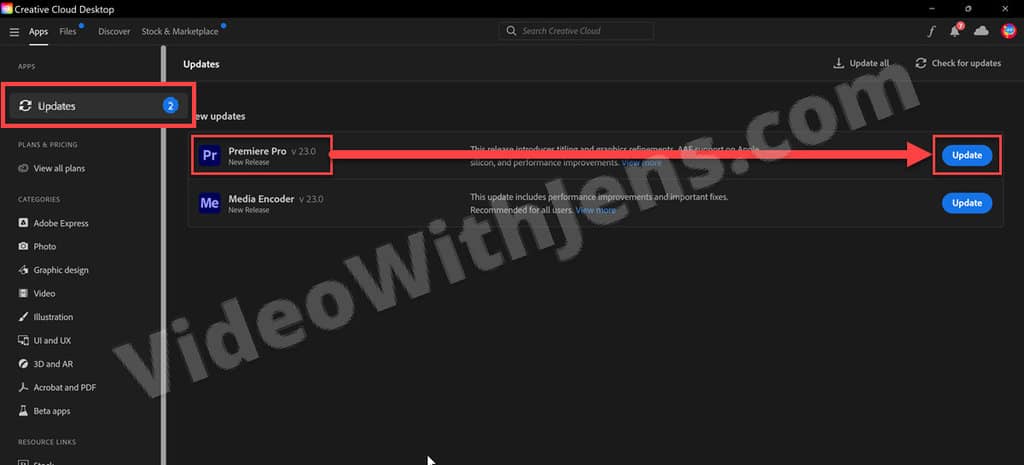The height and width of the screenshot is (465, 1024).
Task: Open Graphic design category
Action: pos(61,270)
